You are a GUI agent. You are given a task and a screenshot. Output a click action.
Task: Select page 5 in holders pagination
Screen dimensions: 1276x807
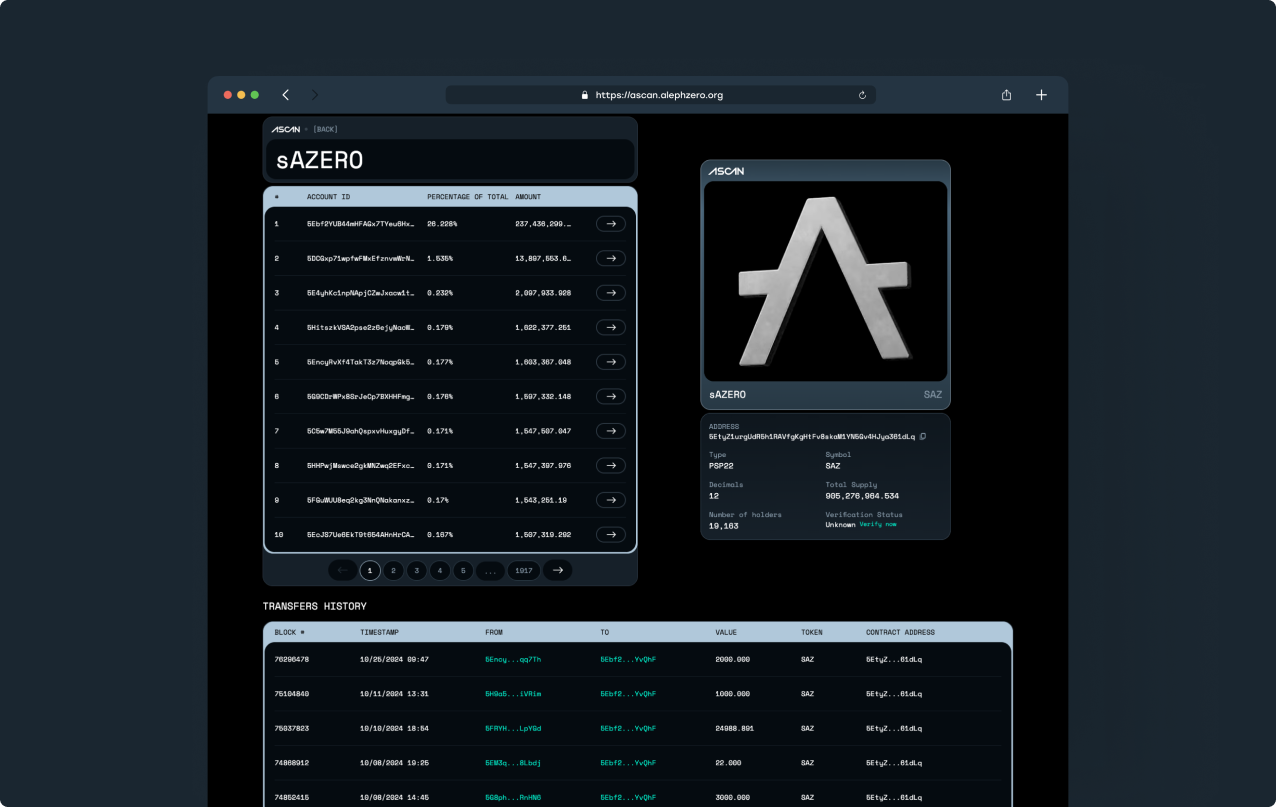(463, 570)
